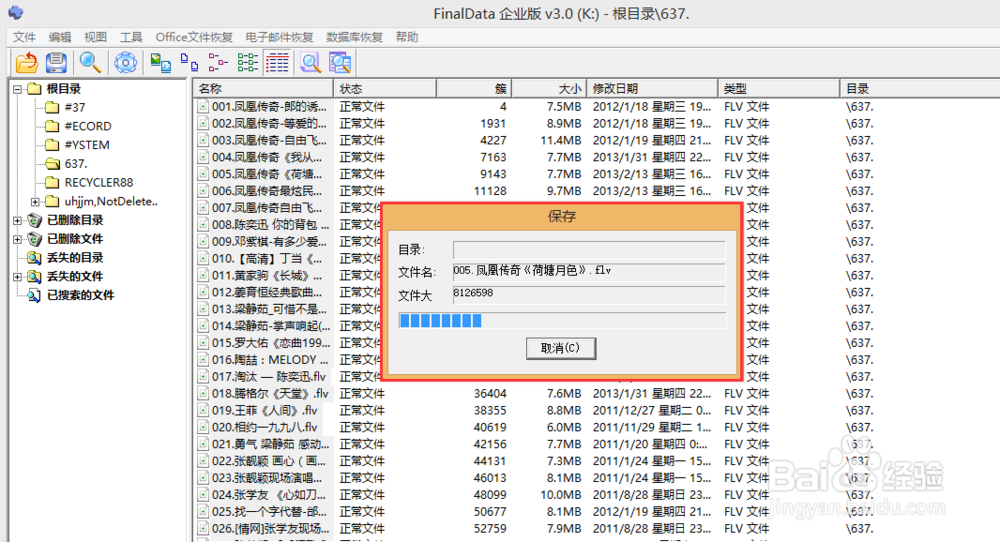Screen dimensions: 1000x542
Task: Expand the 丢失的文件 node
Action: click(x=18, y=277)
